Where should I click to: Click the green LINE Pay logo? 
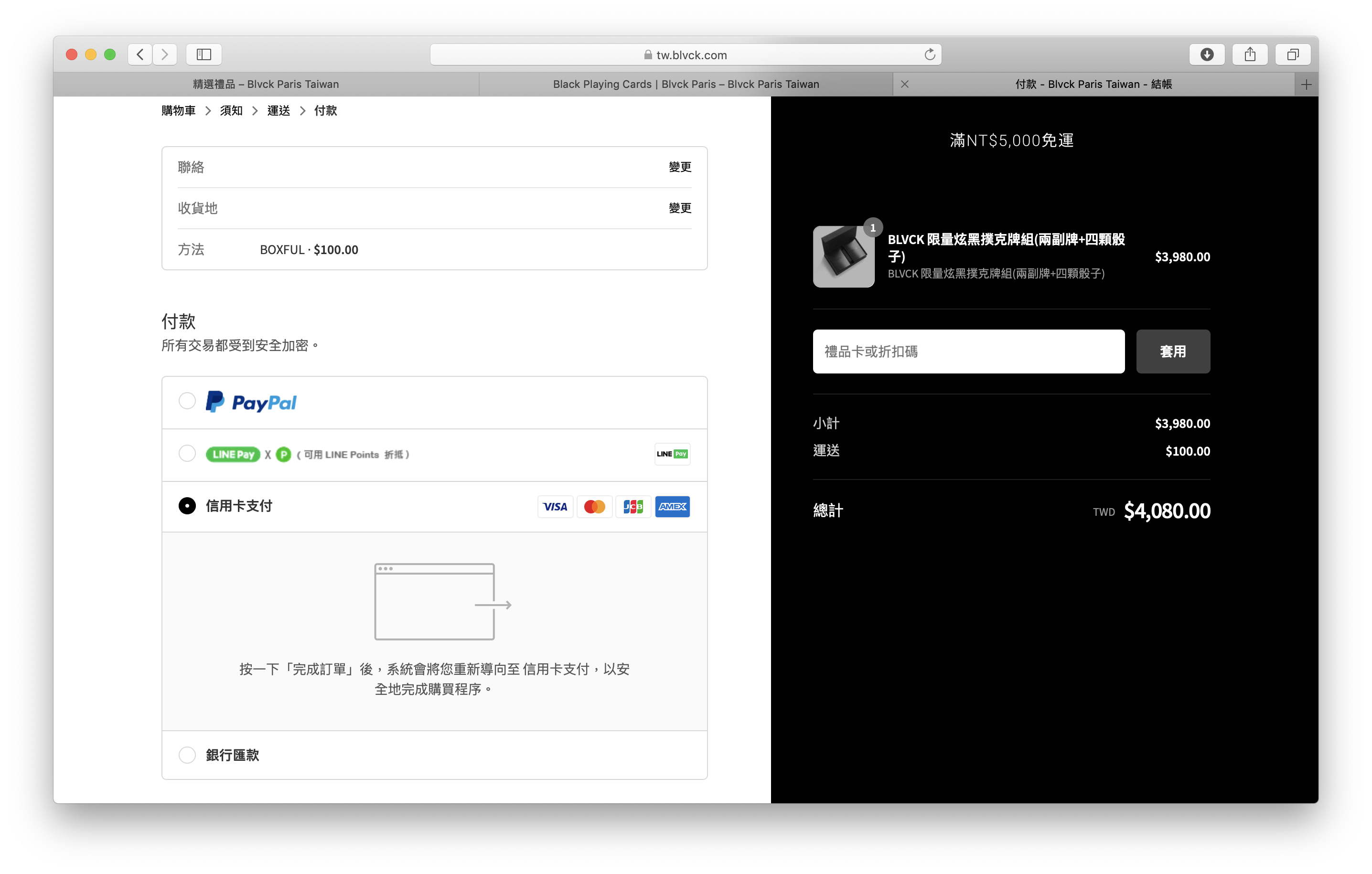233,454
